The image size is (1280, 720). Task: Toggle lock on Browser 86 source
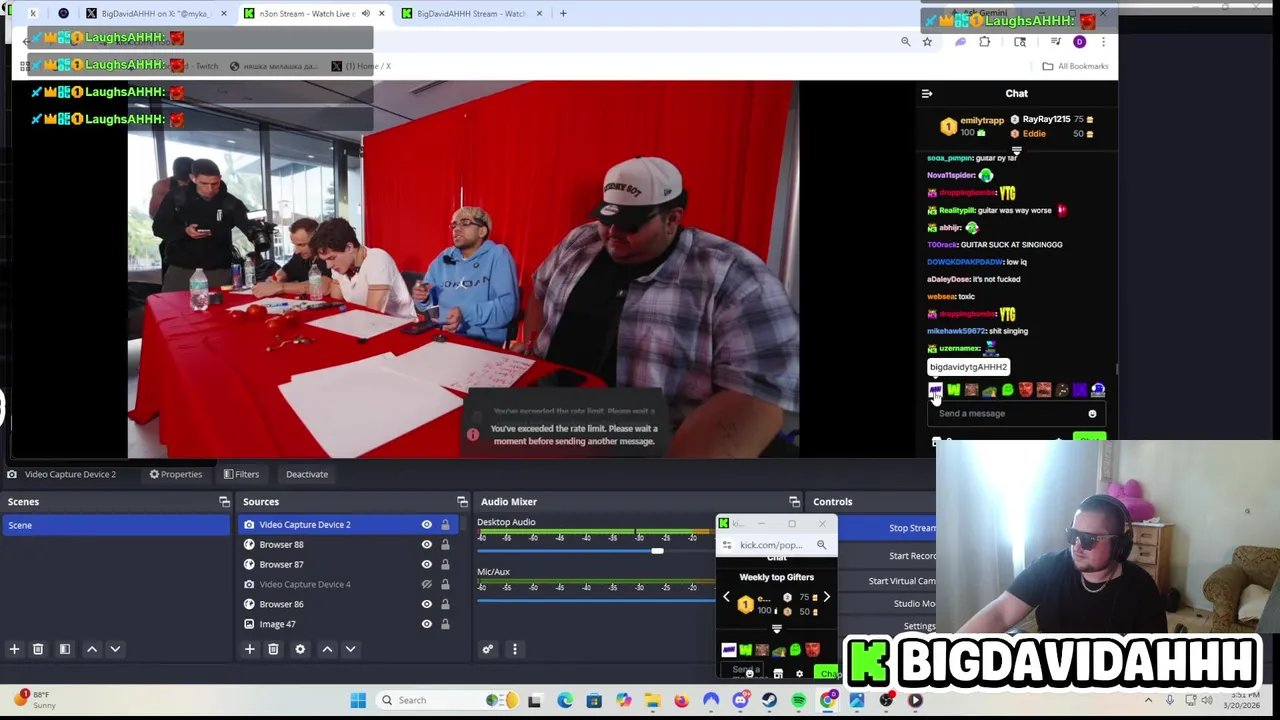click(x=445, y=604)
